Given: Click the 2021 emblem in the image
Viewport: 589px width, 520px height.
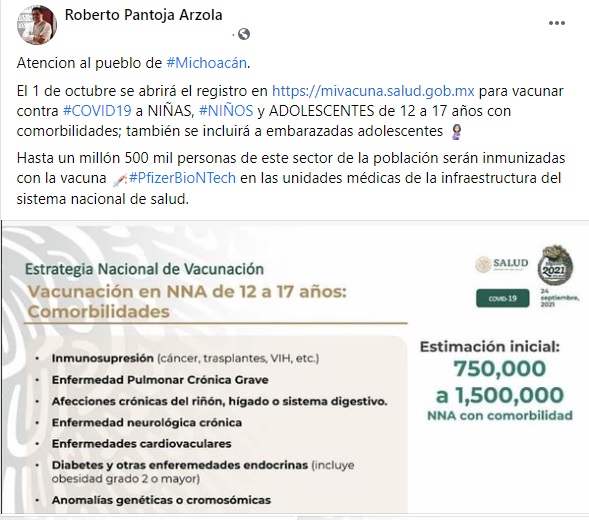Looking at the screenshot, I should [555, 265].
